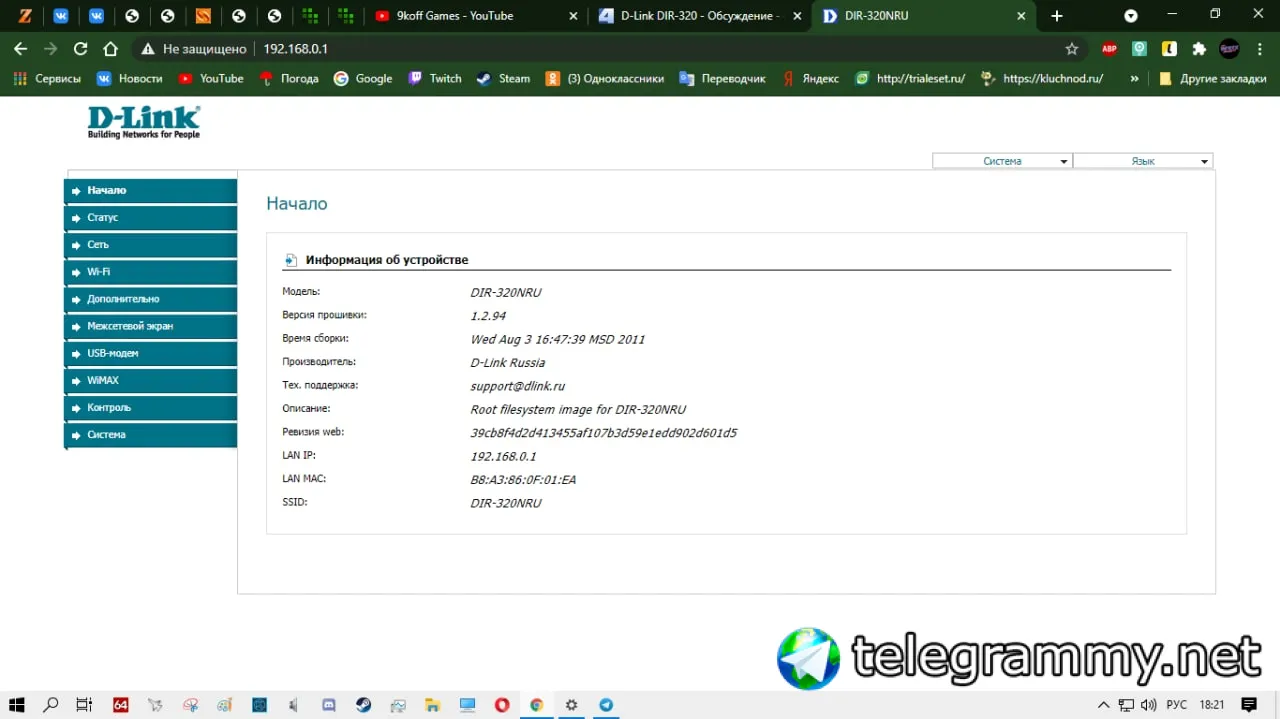This screenshot has width=1280, height=719.
Task: Switch to the D-Link DIR-320 Обсуждение tab
Action: 700,16
